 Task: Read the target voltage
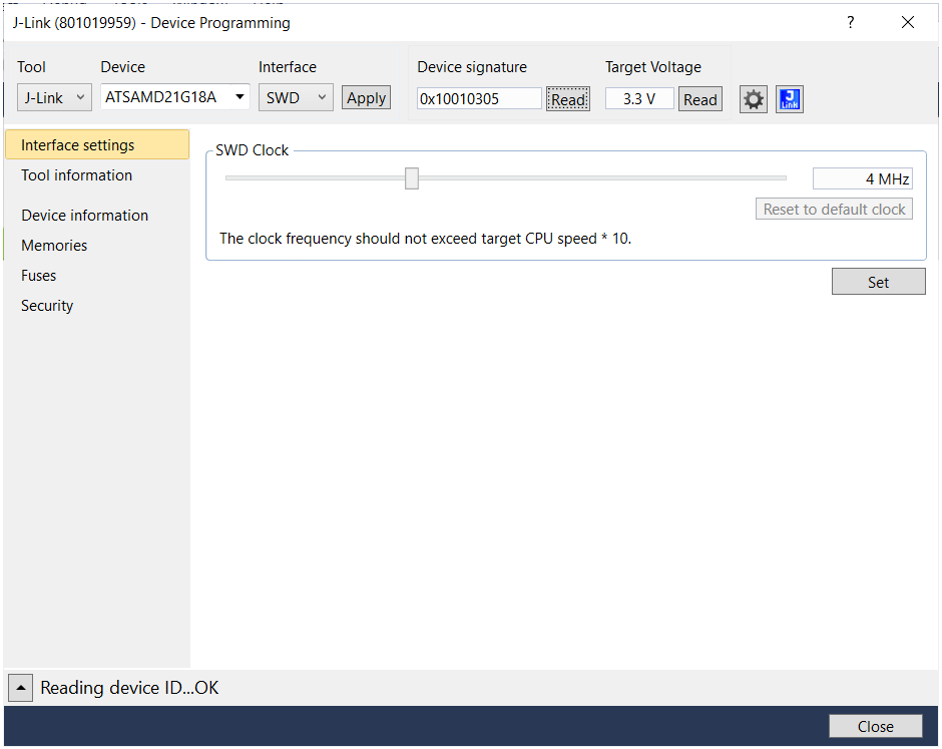coord(700,99)
